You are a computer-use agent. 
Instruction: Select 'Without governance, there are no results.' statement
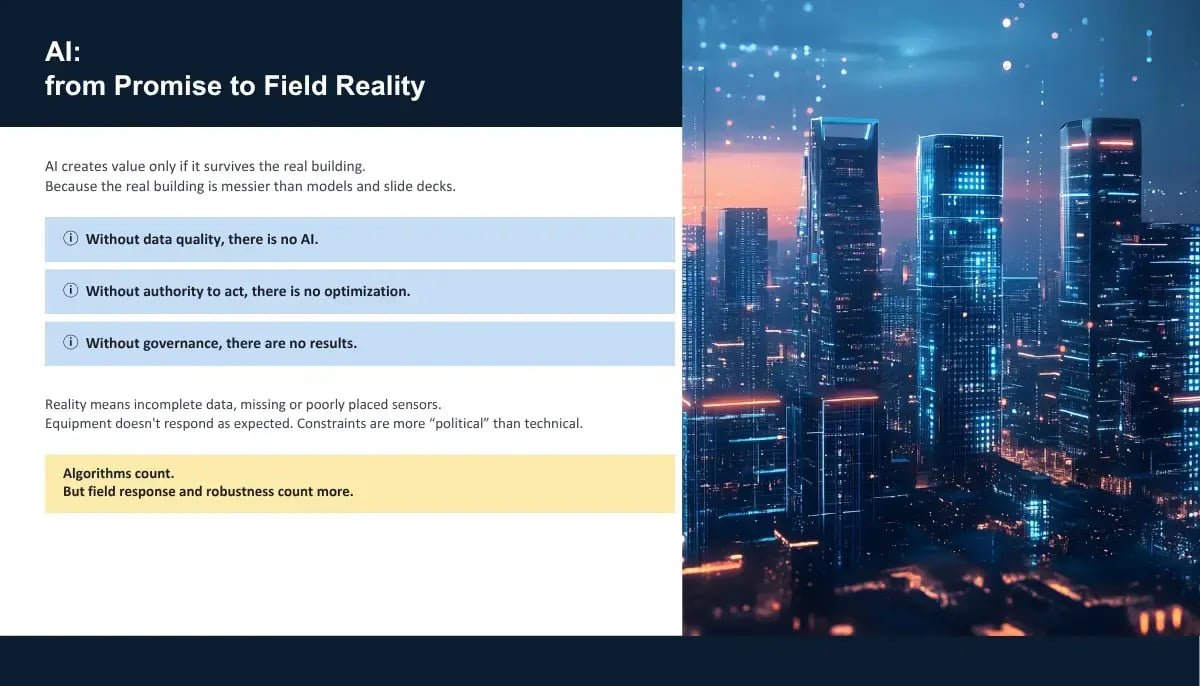pyautogui.click(x=221, y=343)
